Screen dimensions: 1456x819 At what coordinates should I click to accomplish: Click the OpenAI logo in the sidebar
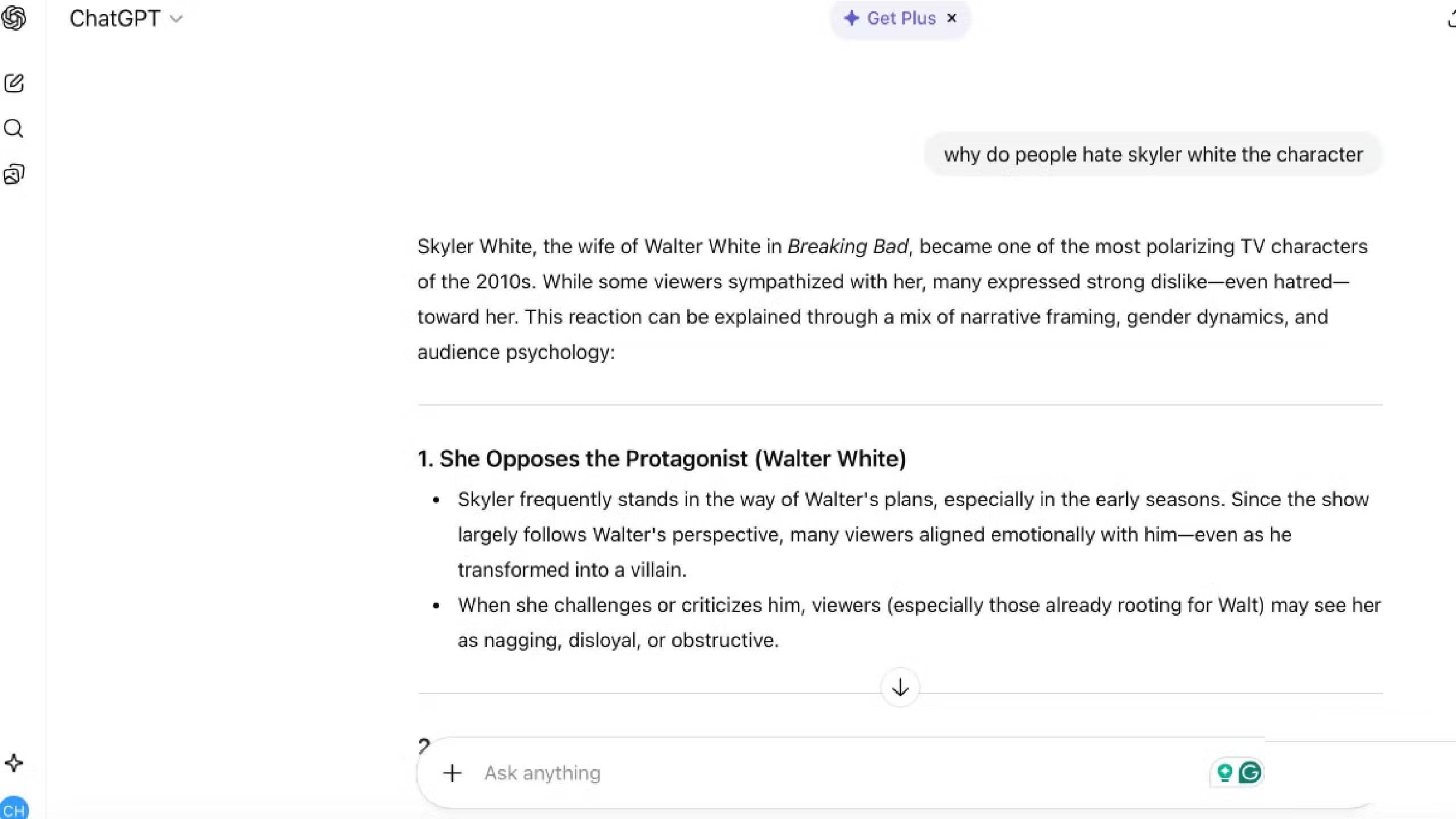[x=14, y=18]
